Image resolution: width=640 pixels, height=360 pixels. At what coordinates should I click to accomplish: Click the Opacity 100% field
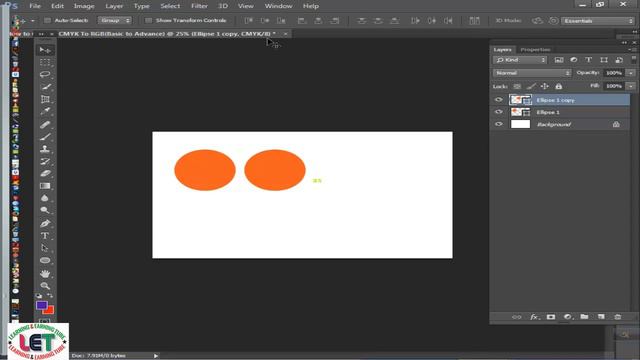[x=614, y=73]
